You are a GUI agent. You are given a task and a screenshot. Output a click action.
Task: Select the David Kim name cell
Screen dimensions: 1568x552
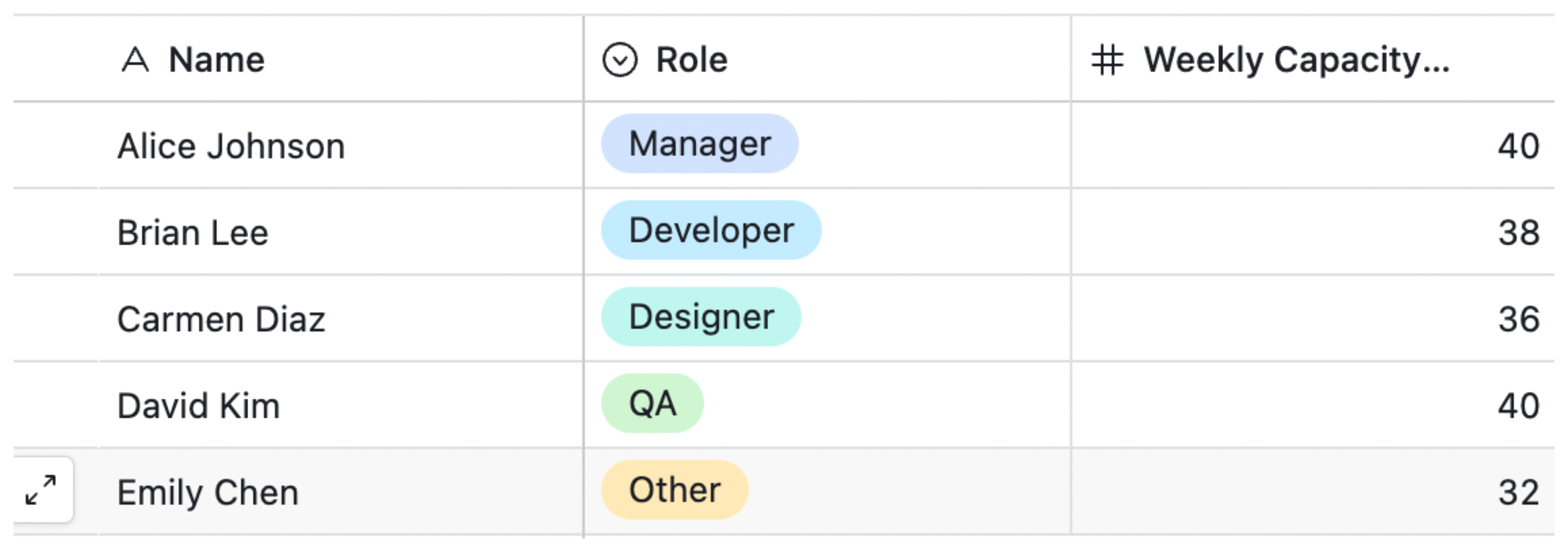click(199, 406)
